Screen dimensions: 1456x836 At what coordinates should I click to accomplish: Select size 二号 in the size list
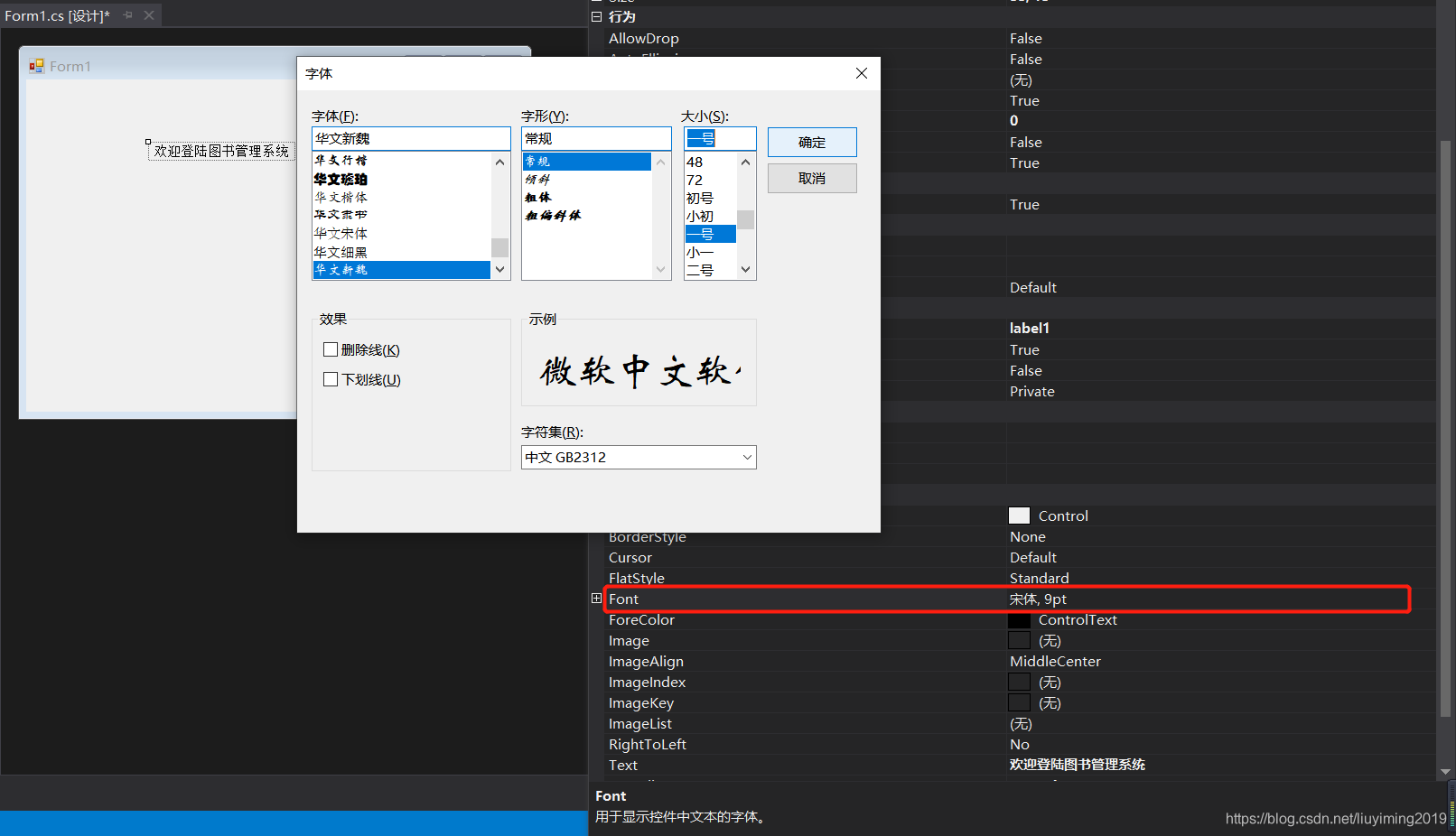click(711, 270)
